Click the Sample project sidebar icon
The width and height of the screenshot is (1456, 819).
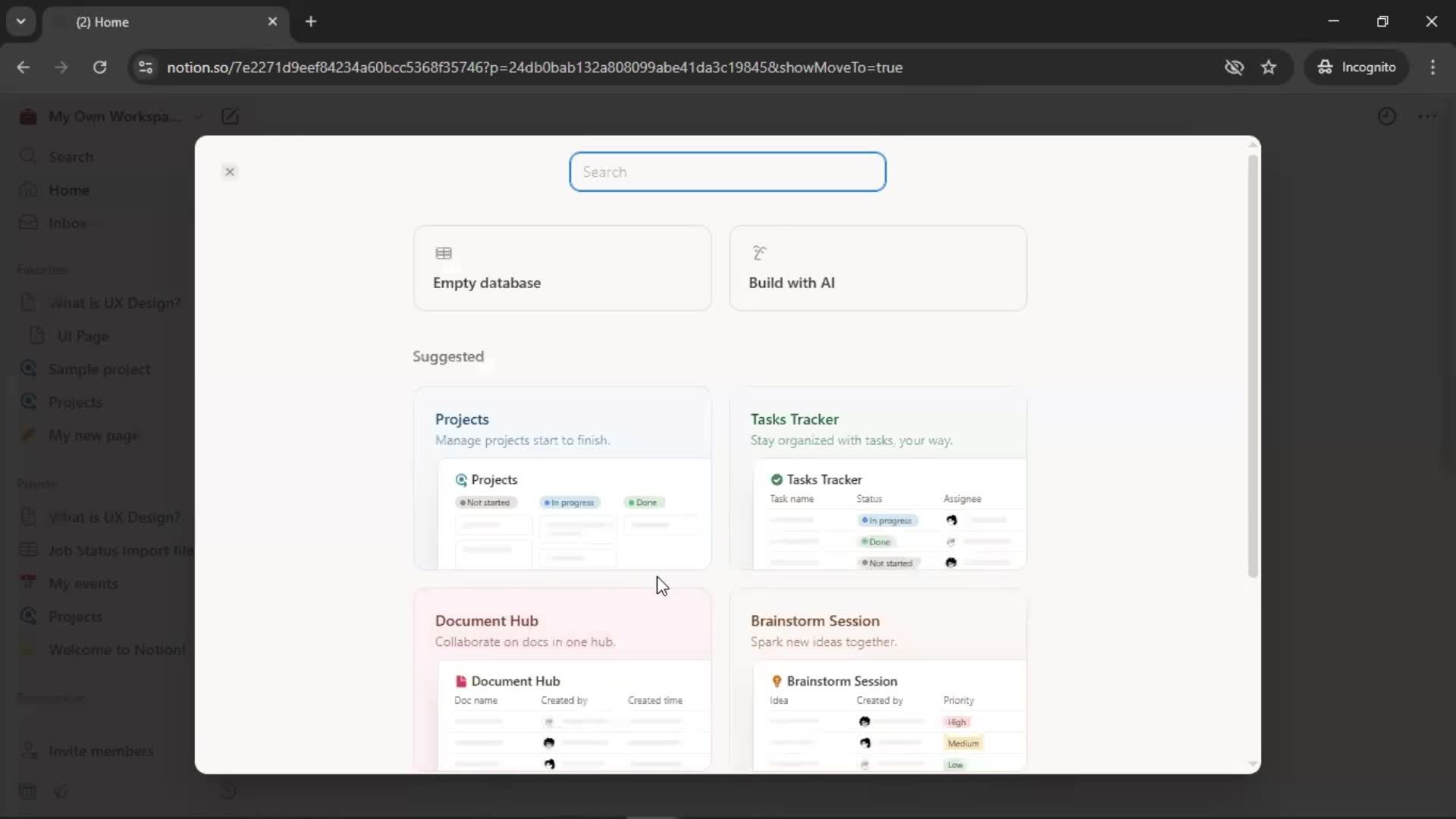pyautogui.click(x=28, y=369)
